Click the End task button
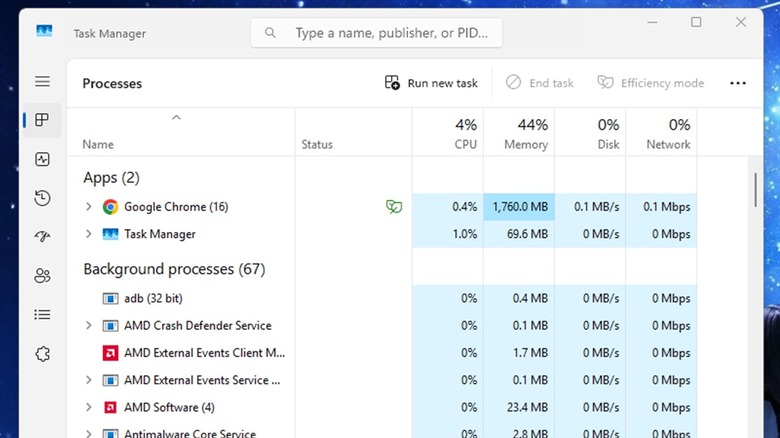The width and height of the screenshot is (780, 438). click(540, 83)
